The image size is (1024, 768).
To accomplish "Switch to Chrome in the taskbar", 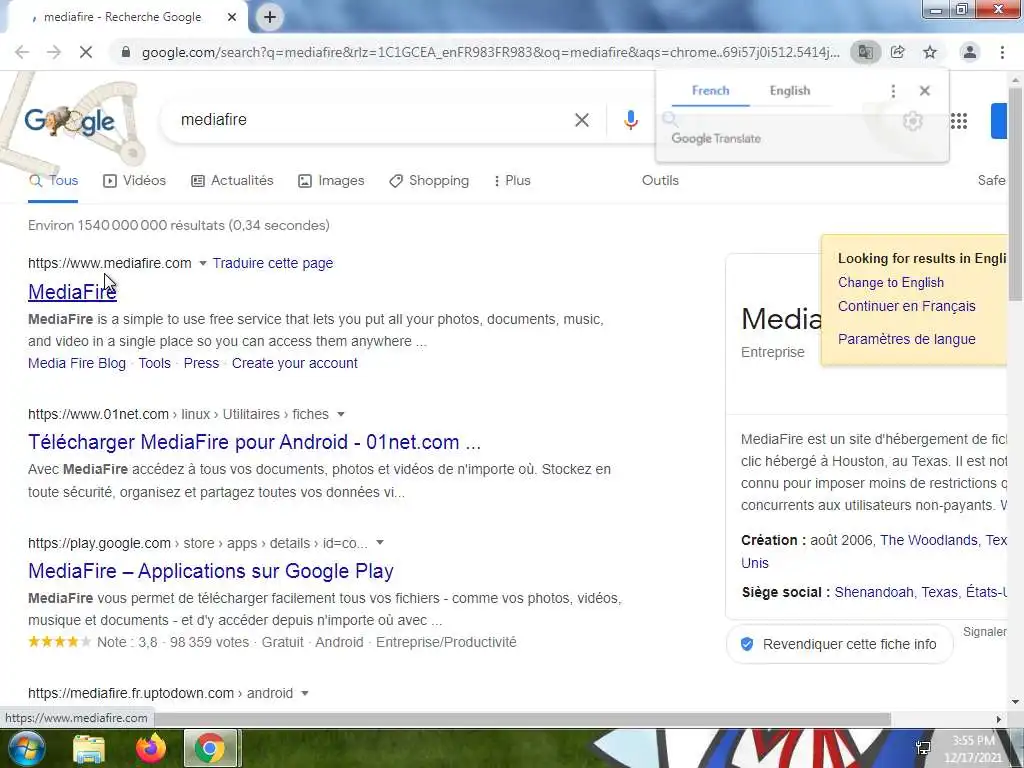I will [210, 748].
